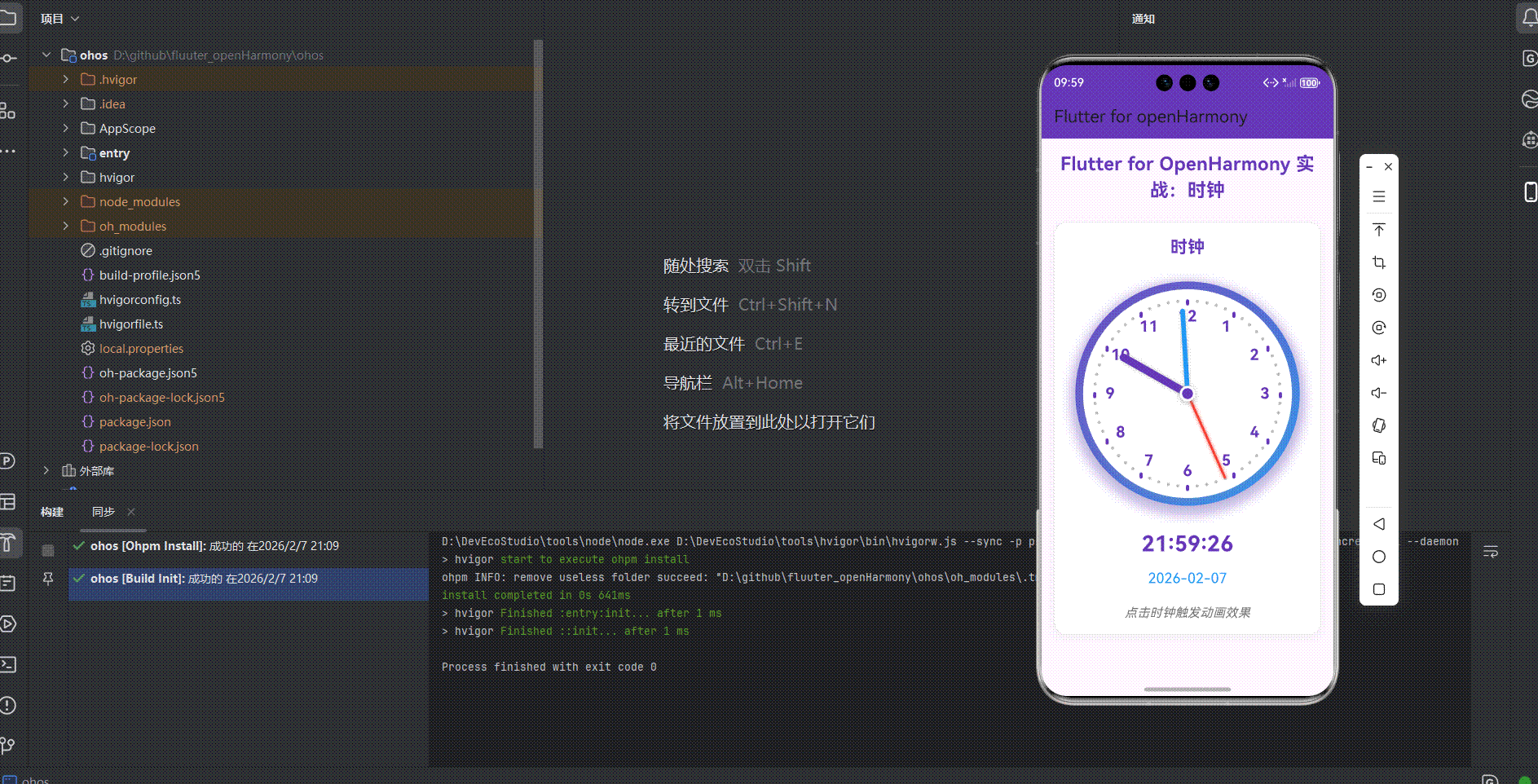Open oh-package.json5 file
Viewport: 1538px width, 784px height.
148,372
